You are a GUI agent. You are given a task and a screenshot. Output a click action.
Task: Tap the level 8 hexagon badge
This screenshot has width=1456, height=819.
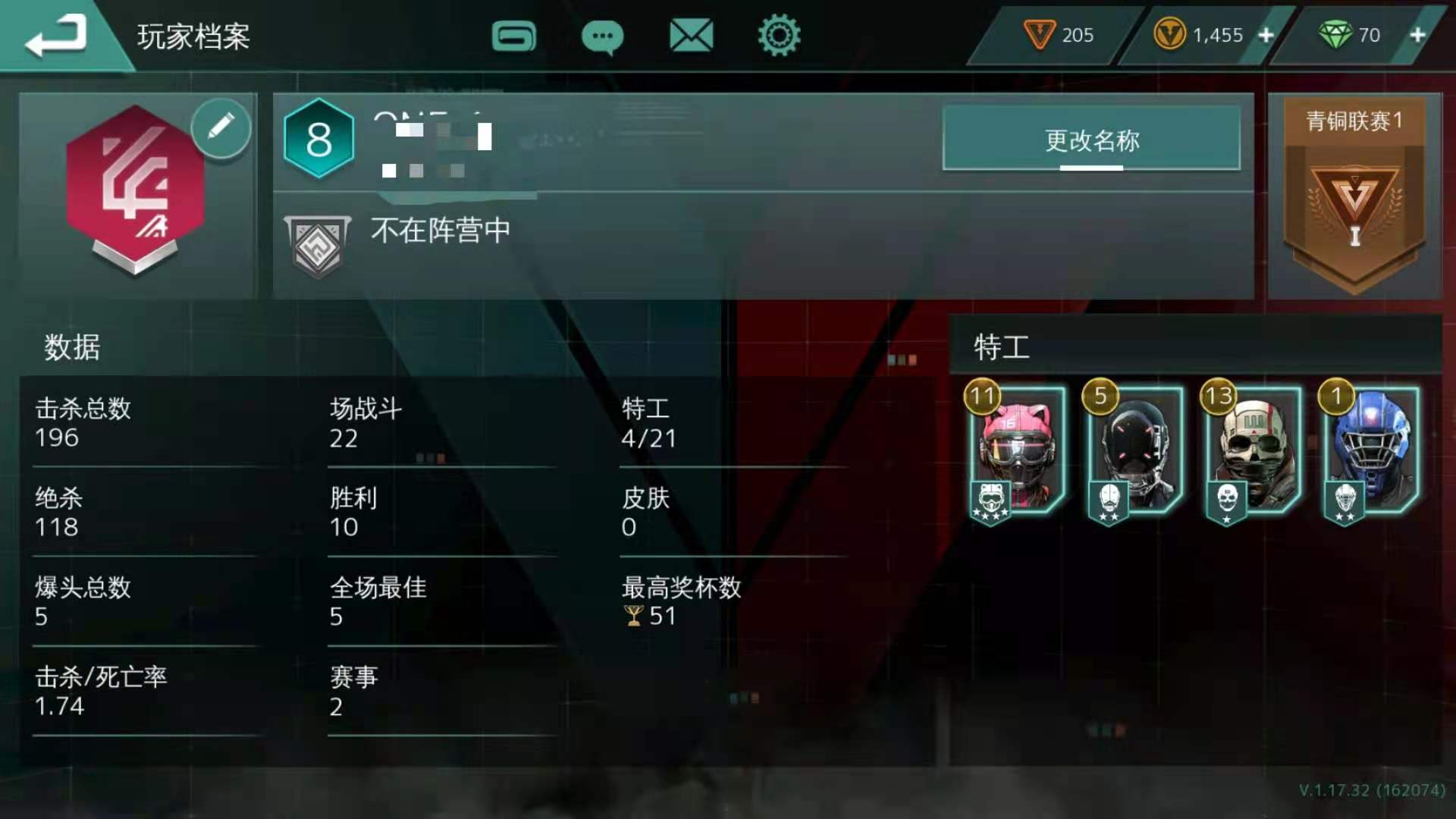[318, 139]
